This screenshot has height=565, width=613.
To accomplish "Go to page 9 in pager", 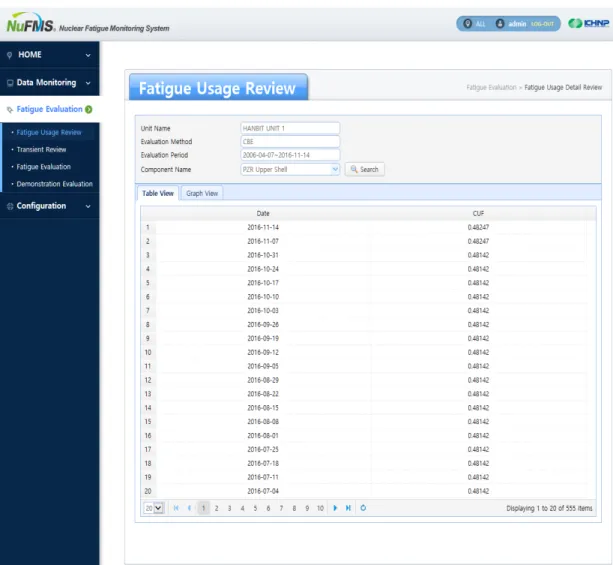I will pyautogui.click(x=307, y=508).
